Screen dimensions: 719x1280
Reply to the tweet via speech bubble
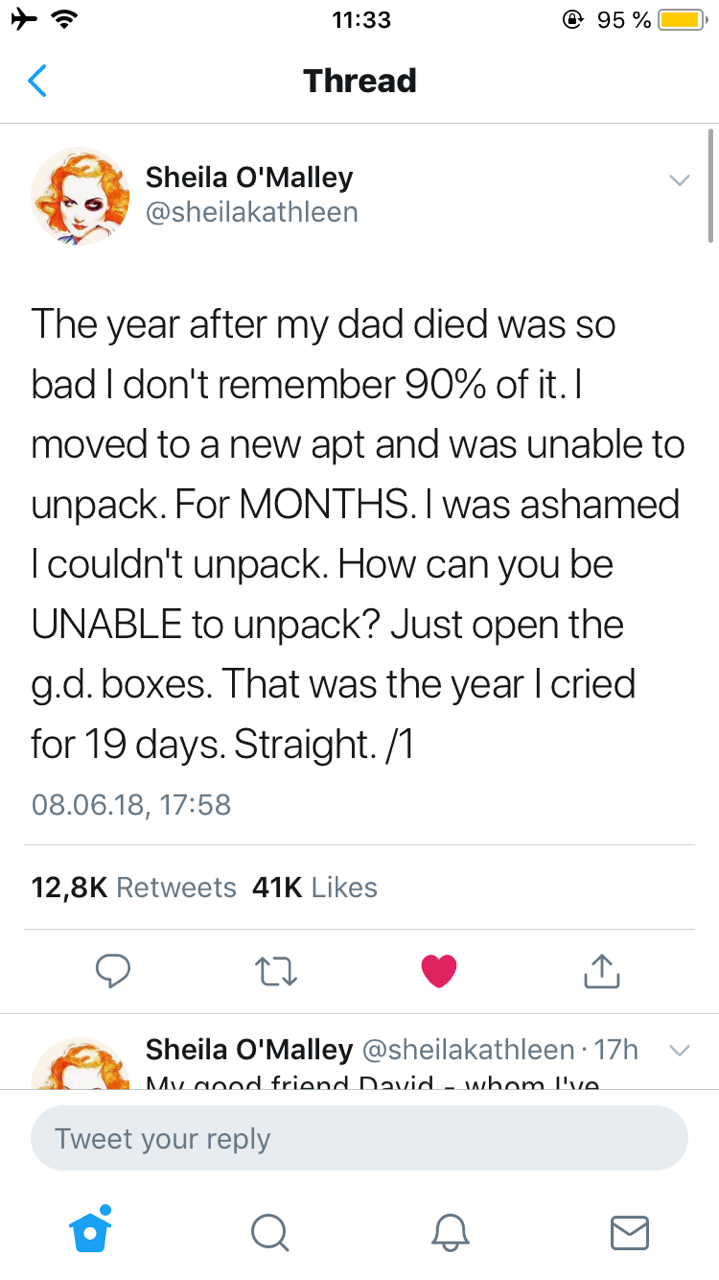point(113,969)
